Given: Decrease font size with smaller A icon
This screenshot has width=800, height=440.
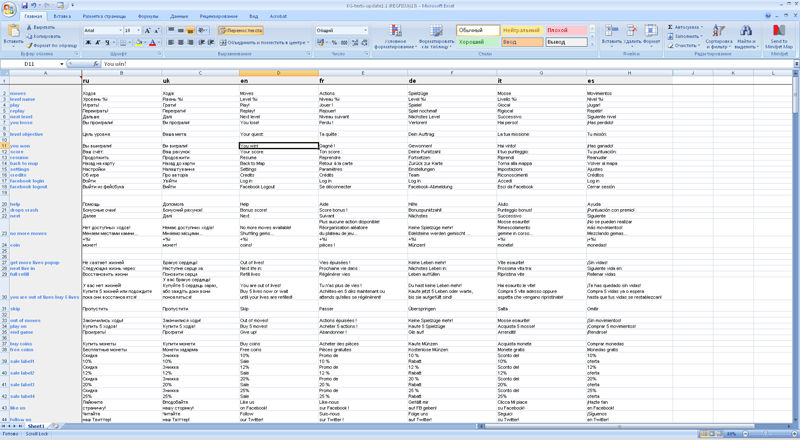Looking at the screenshot, I should [156, 31].
